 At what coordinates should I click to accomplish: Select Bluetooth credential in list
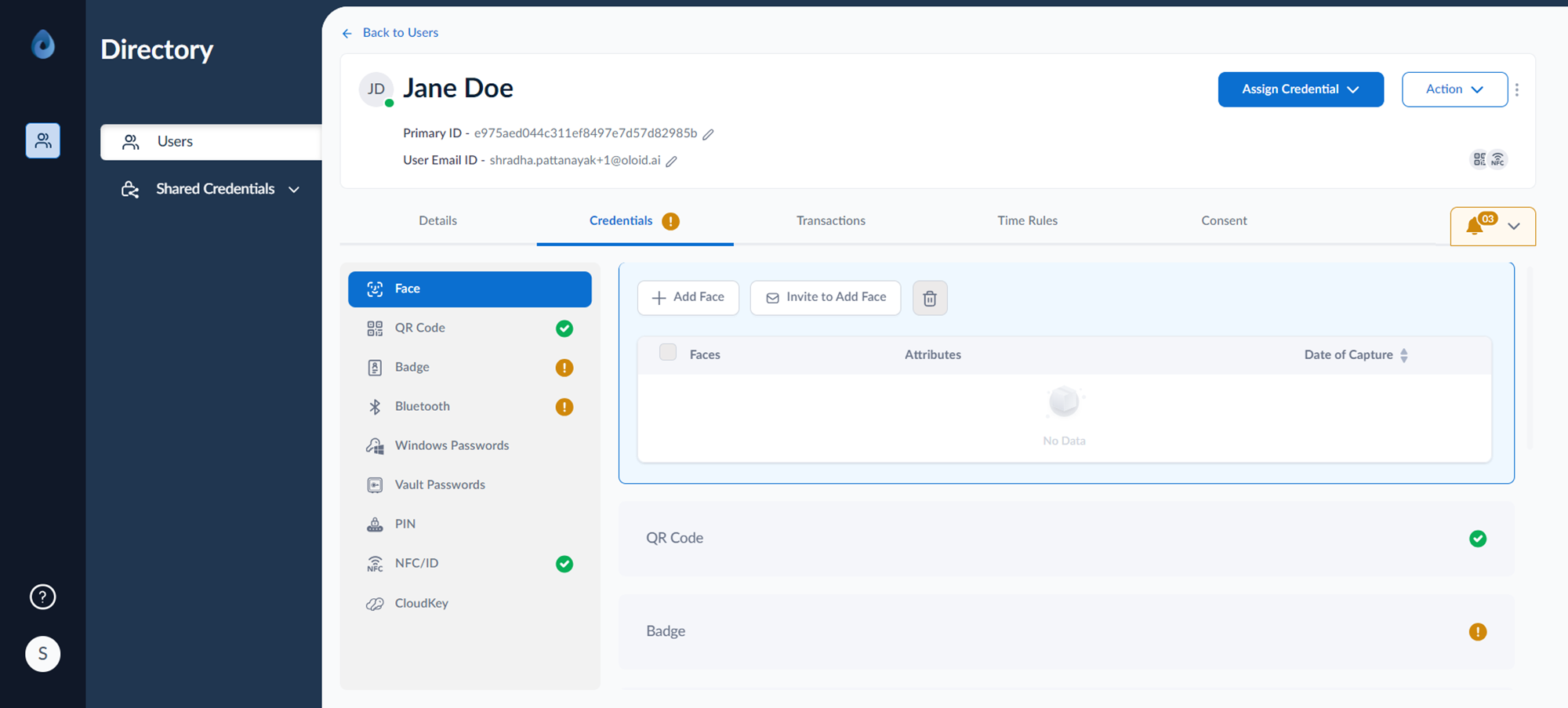(x=470, y=407)
